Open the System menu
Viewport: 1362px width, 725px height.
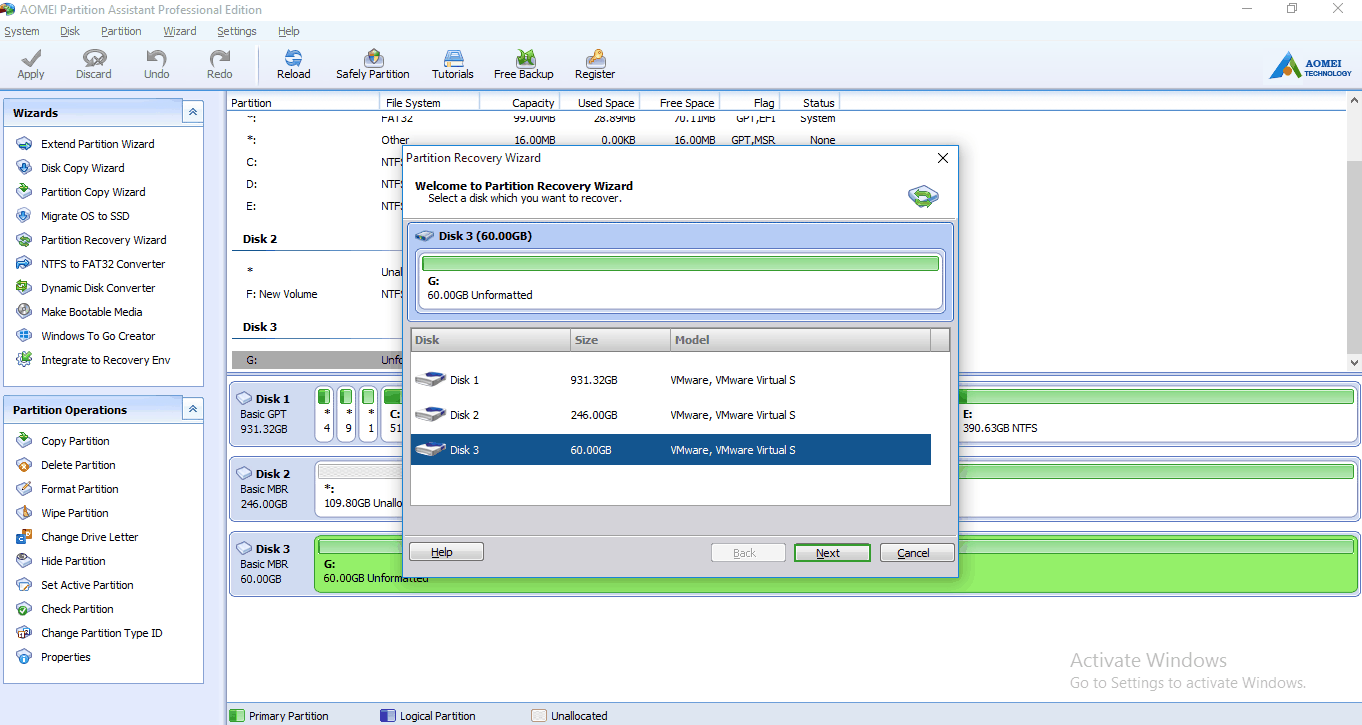pyautogui.click(x=22, y=31)
